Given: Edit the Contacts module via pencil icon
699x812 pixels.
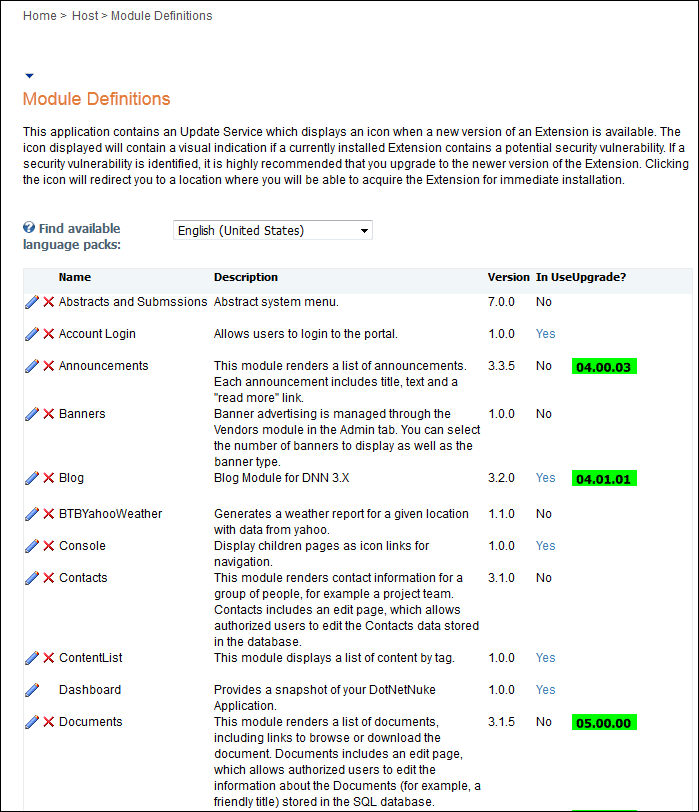Looking at the screenshot, I should 31,578.
